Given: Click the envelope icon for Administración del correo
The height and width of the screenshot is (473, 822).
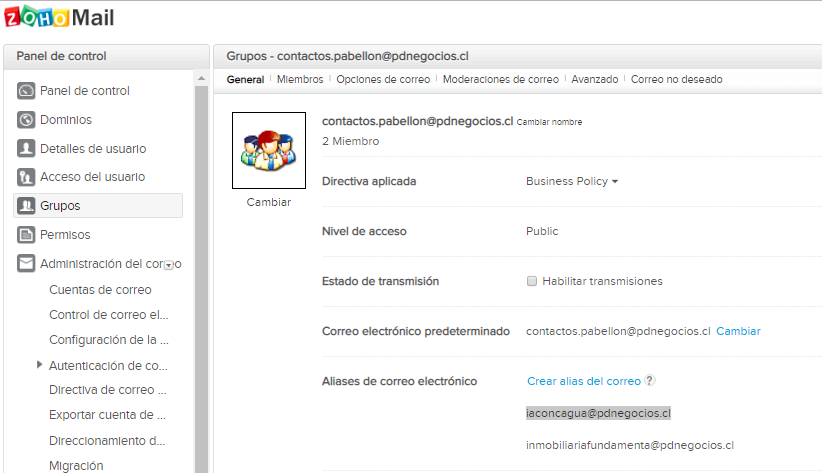Looking at the screenshot, I should coord(26,264).
